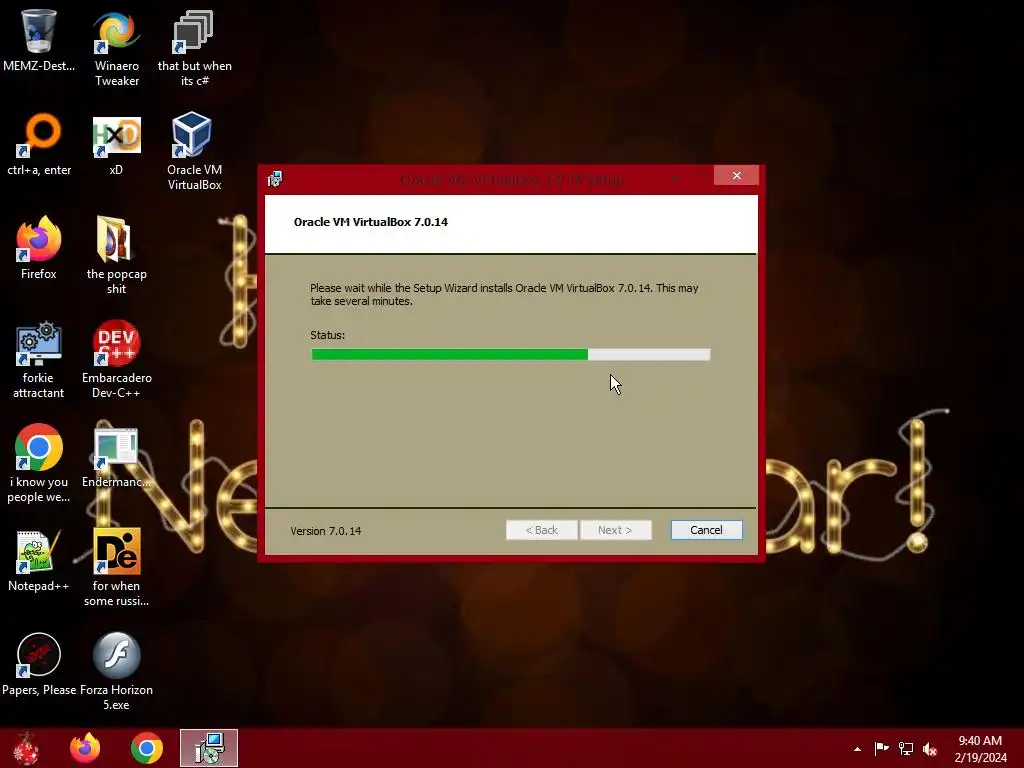Click the 'Version 7.0.14' text
Screen dimensions: 1024x768
click(x=326, y=531)
